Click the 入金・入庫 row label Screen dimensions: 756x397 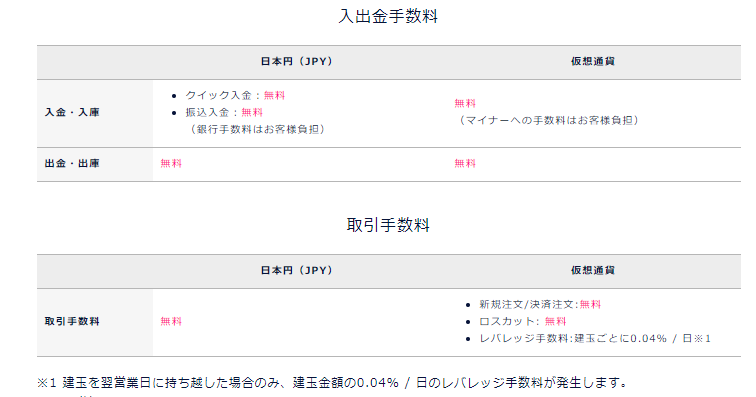pyautogui.click(x=72, y=112)
